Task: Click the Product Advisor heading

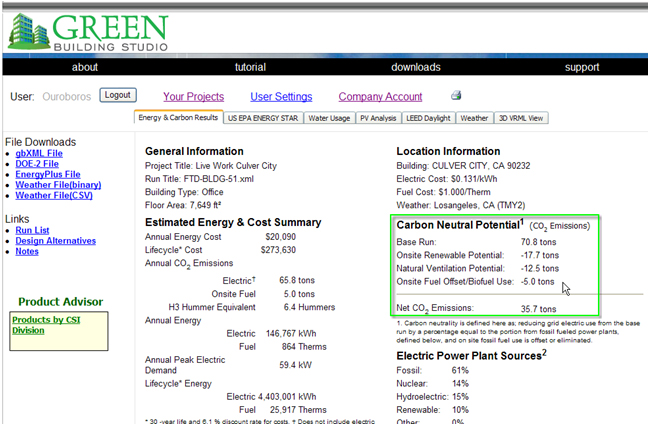Action: [60, 302]
